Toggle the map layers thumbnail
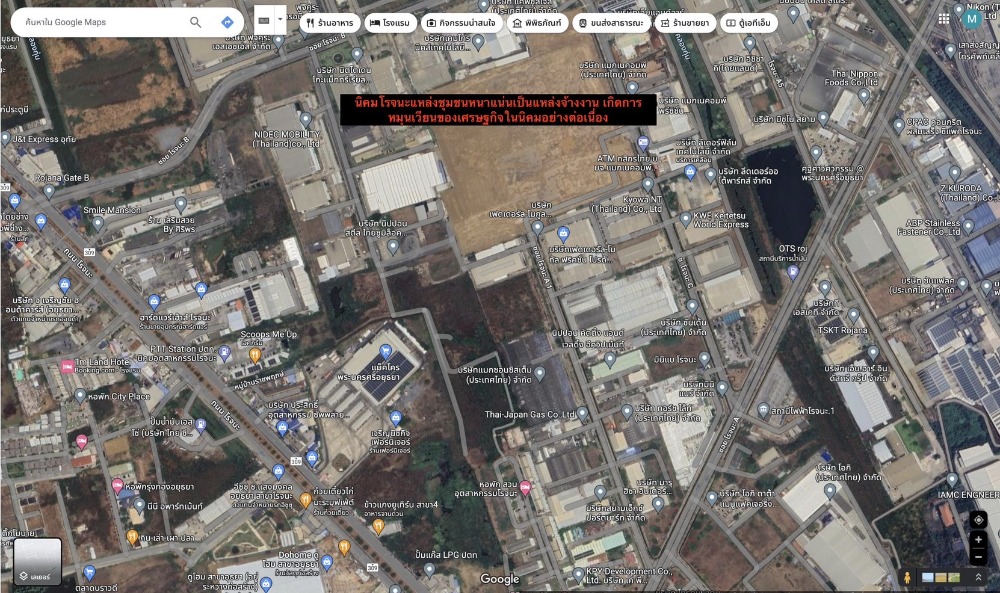Screen dimensions: 1000x593 click(37, 562)
